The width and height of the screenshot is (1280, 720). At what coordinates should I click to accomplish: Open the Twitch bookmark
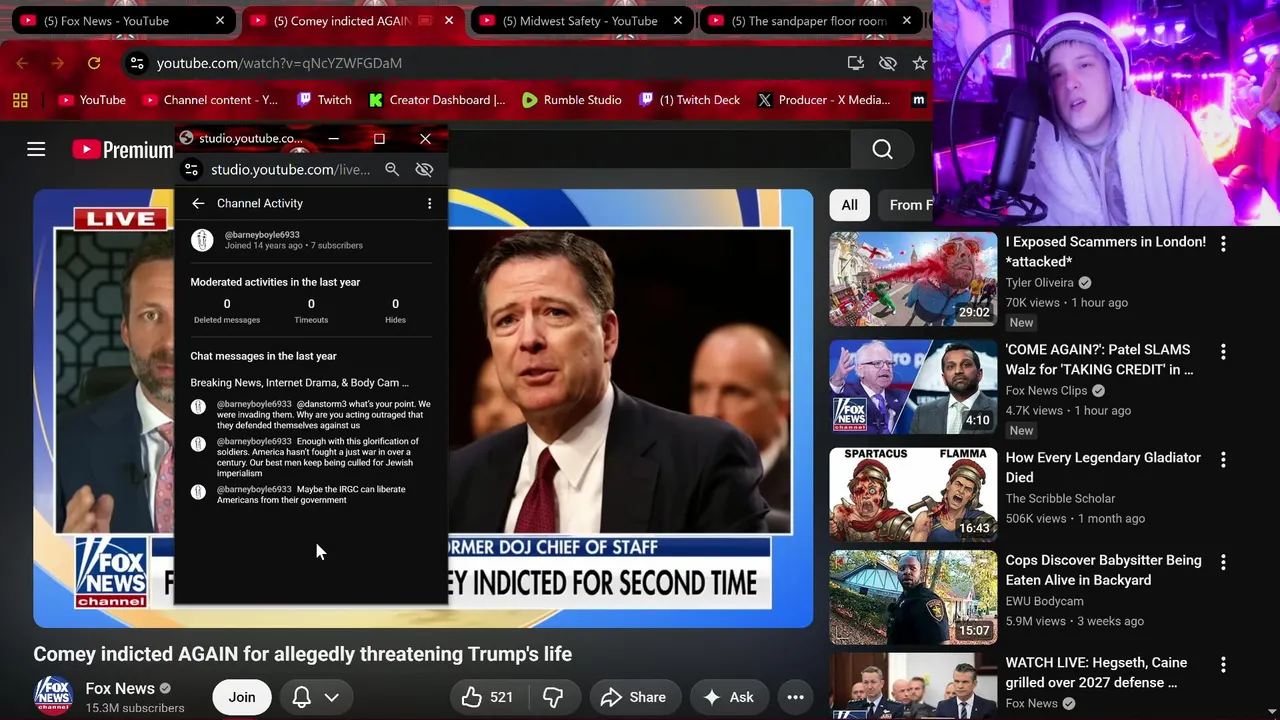(x=324, y=100)
